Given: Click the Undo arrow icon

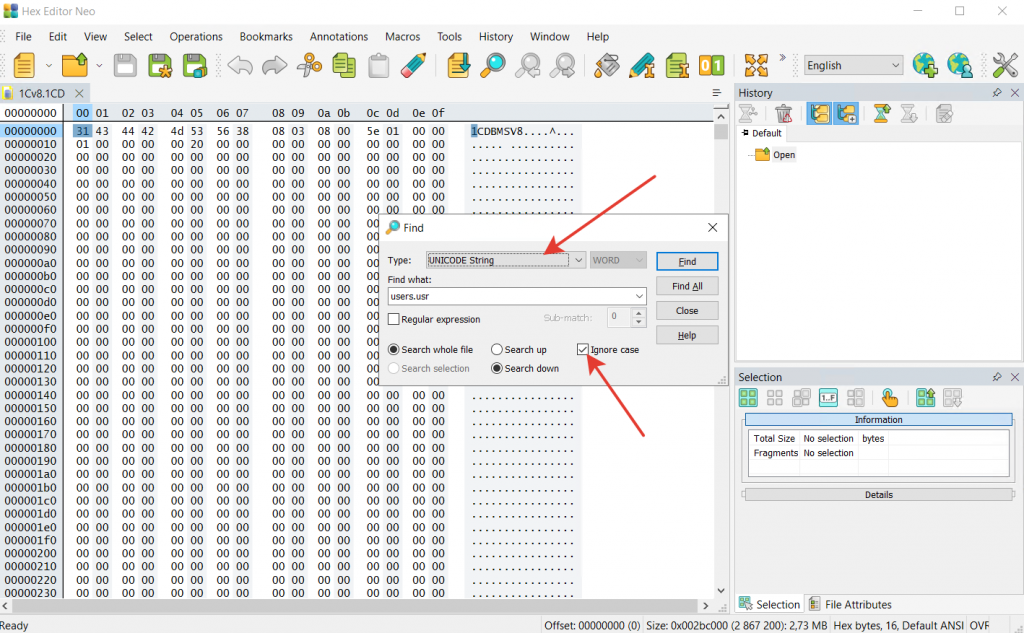Looking at the screenshot, I should [240, 65].
